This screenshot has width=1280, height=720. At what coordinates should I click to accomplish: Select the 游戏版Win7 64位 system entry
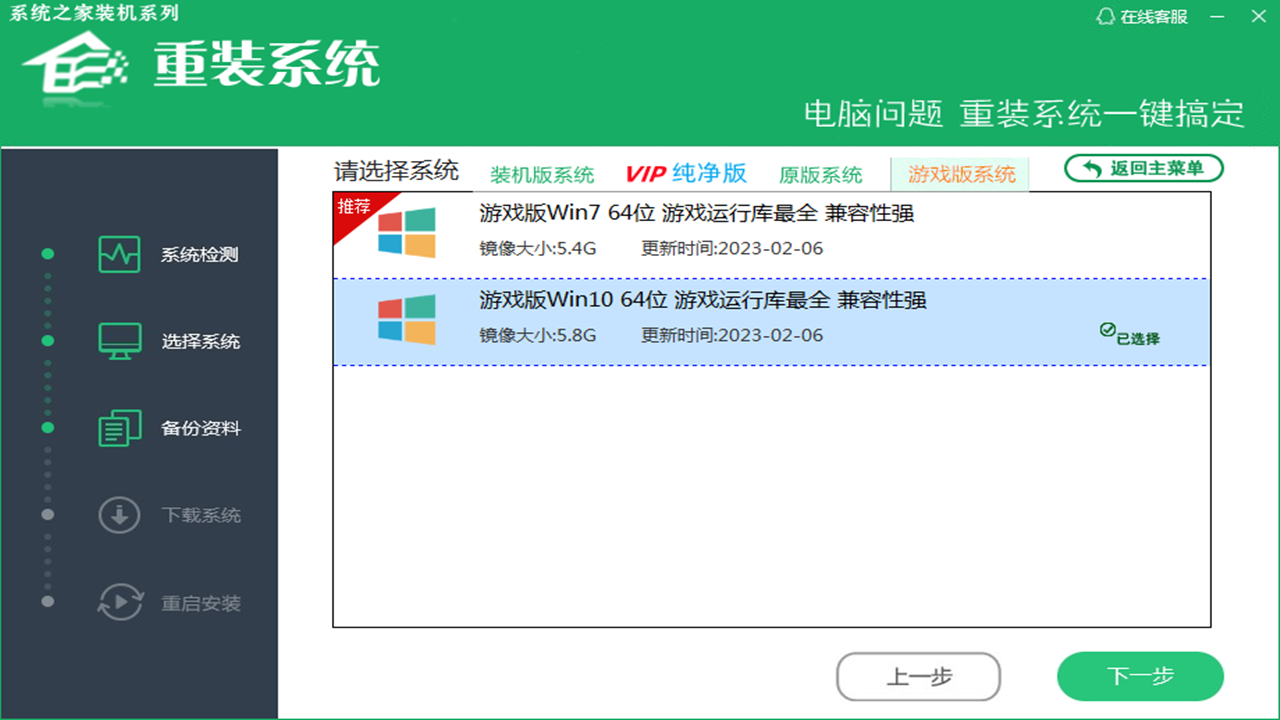tap(696, 213)
